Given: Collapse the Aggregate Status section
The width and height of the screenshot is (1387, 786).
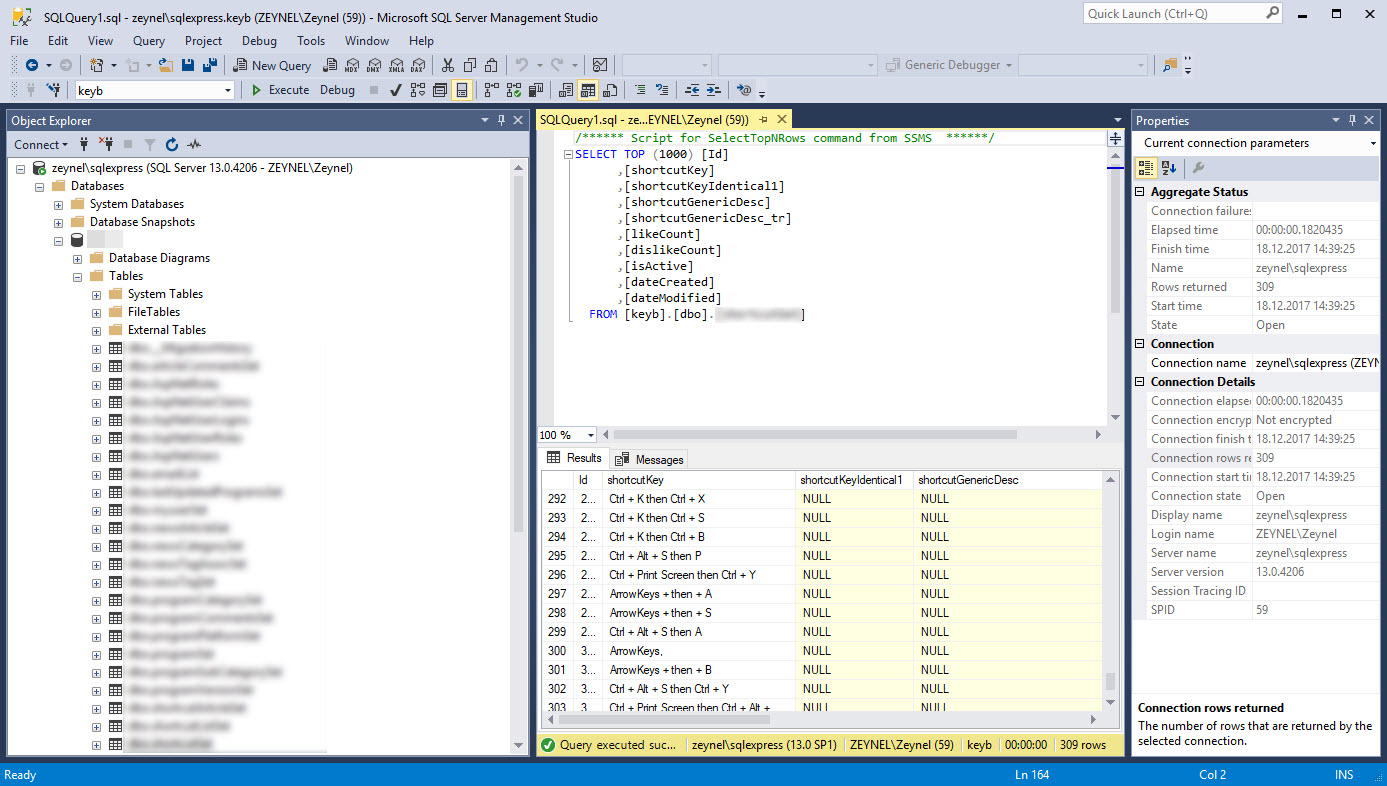Looking at the screenshot, I should (x=1141, y=191).
